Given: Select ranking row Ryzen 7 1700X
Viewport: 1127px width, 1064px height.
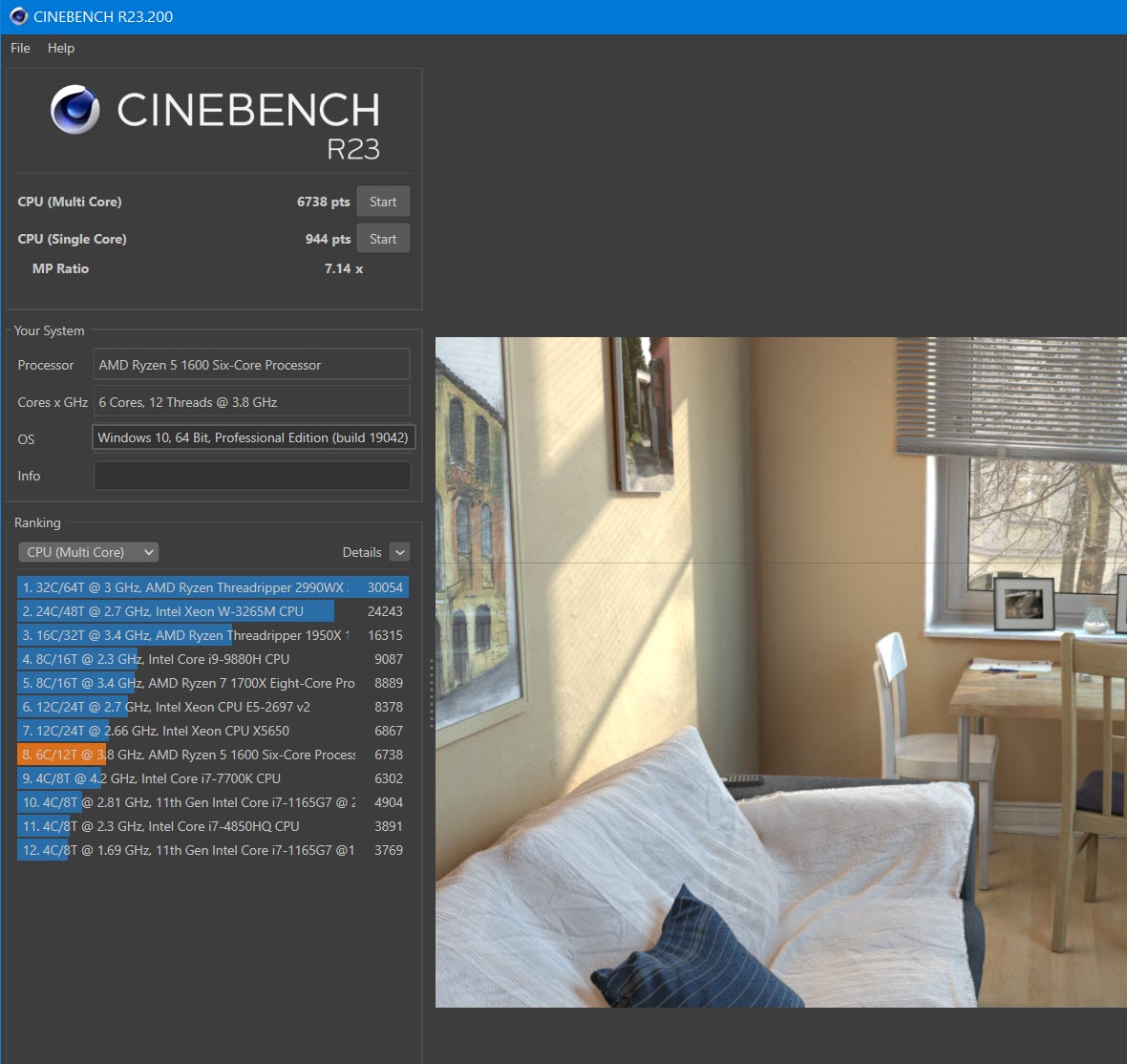Looking at the screenshot, I should click(213, 683).
